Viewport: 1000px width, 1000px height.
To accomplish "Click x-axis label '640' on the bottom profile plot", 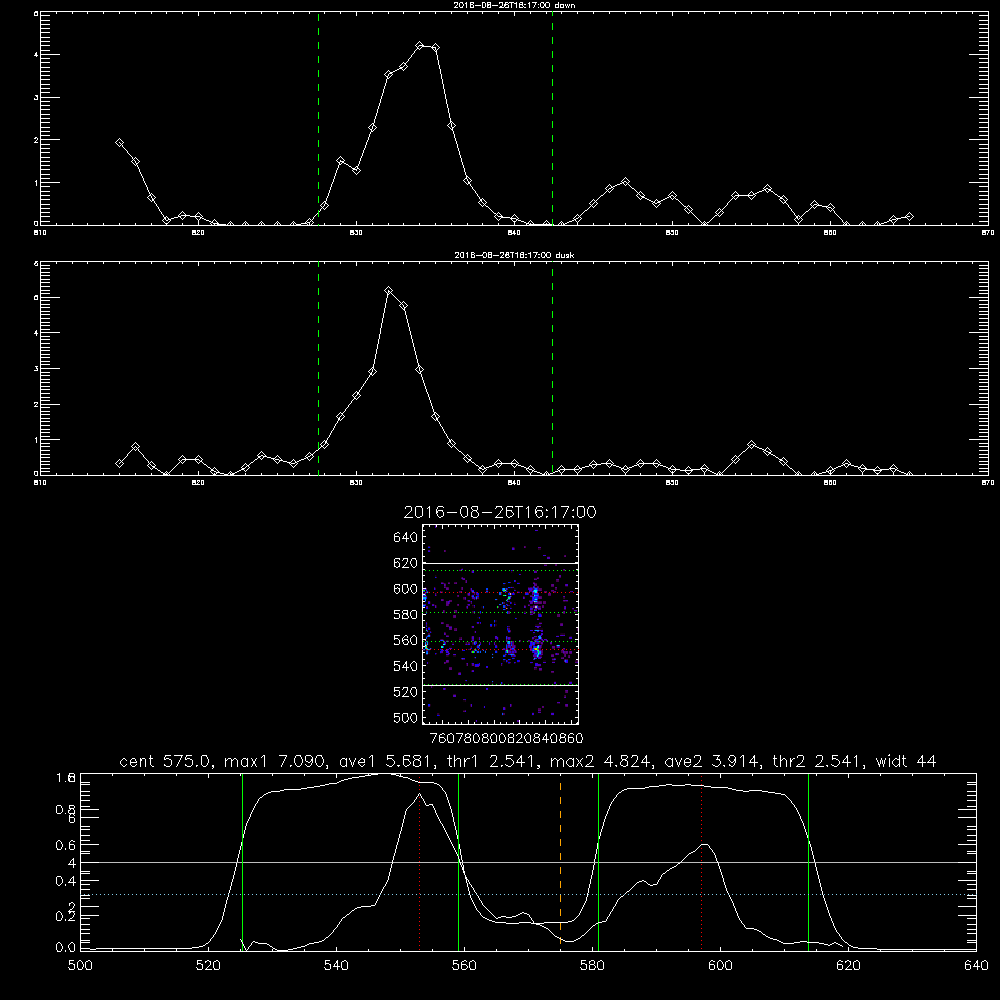I will coord(976,966).
